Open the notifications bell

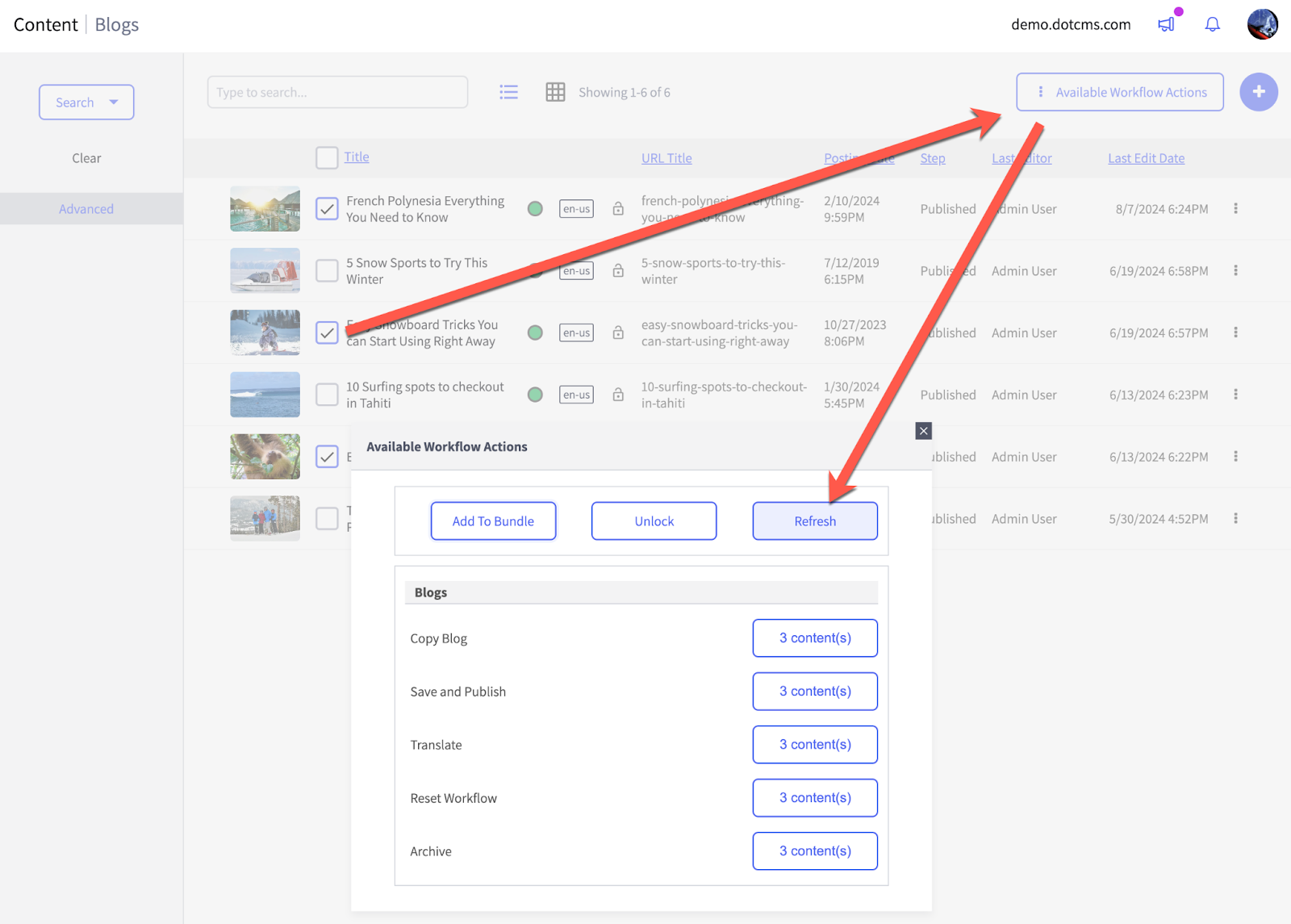pyautogui.click(x=1212, y=24)
